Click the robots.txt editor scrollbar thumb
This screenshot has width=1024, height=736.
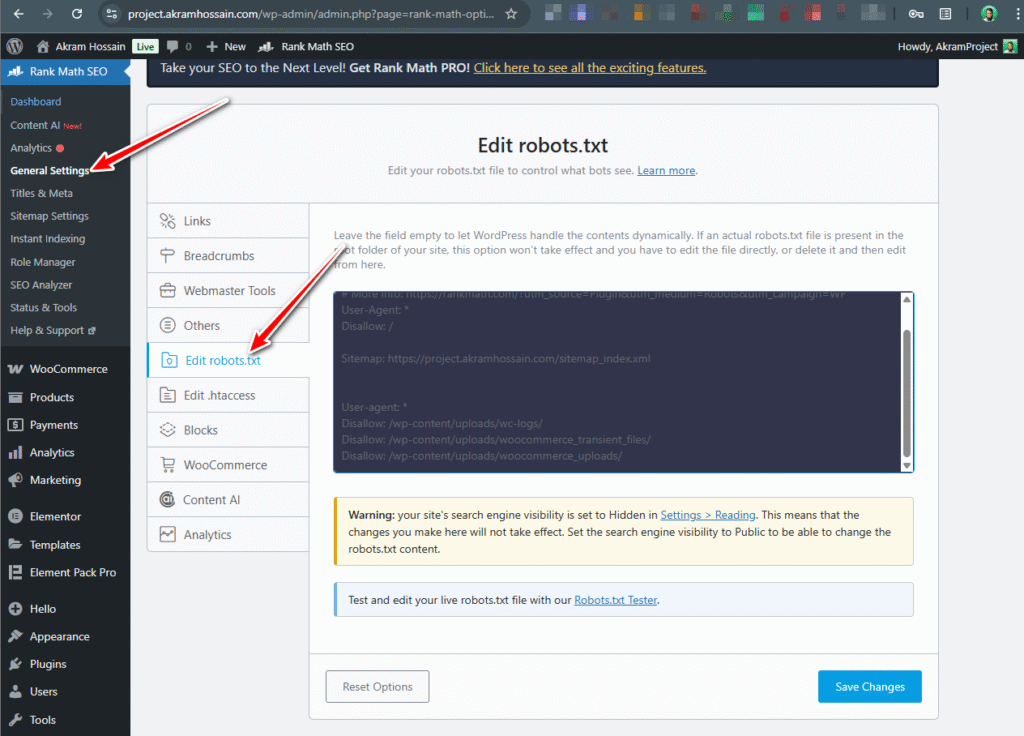tap(906, 394)
